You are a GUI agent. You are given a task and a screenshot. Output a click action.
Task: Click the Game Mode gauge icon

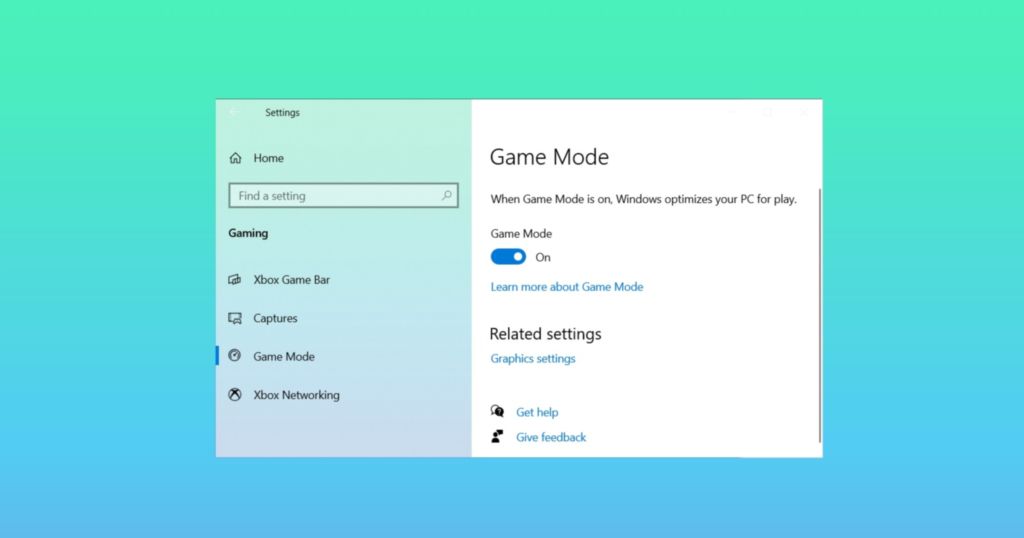coord(235,356)
